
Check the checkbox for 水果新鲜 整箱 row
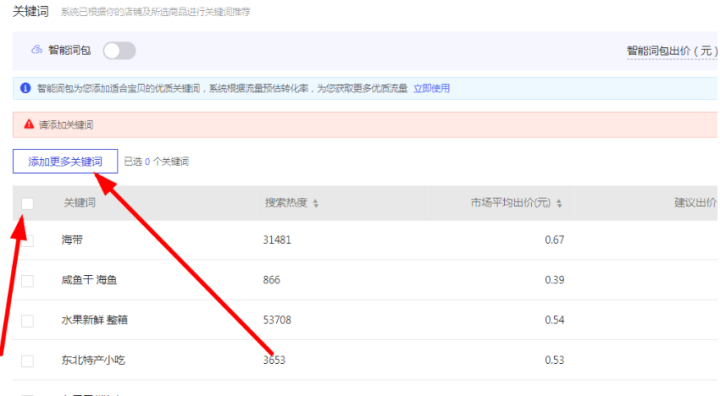pyautogui.click(x=28, y=321)
